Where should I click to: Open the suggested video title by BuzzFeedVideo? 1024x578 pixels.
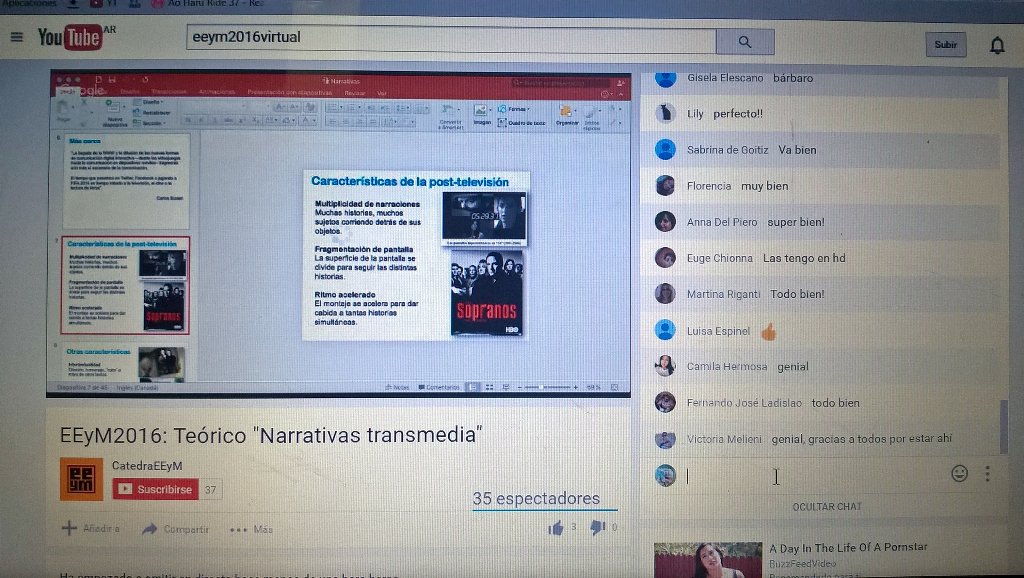[848, 547]
